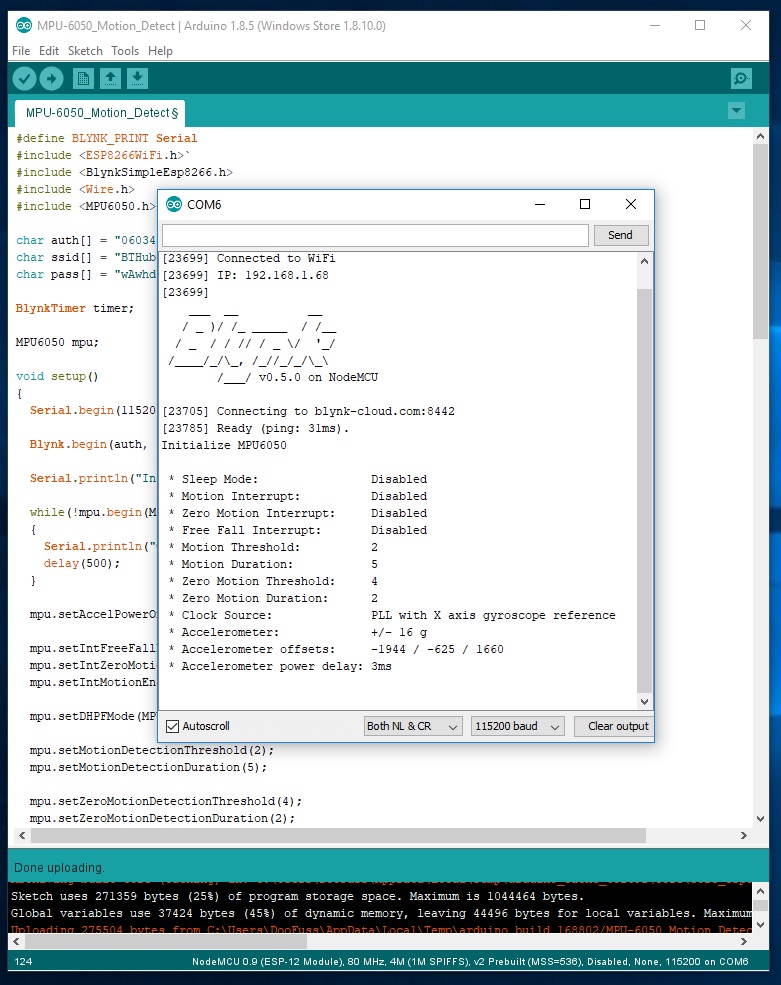This screenshot has height=985, width=781.
Task: Click the '#define BLYNK_PRINT Serial' code line
Action: [107, 138]
